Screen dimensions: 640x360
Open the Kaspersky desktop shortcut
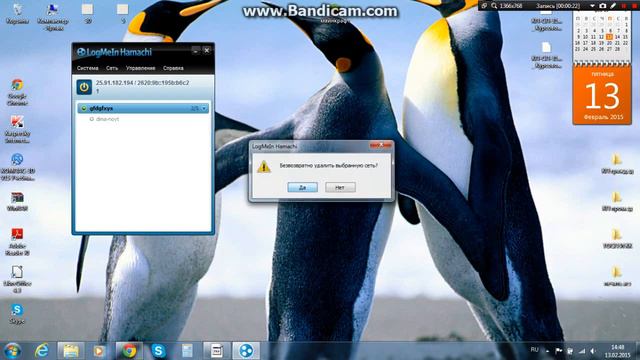pyautogui.click(x=17, y=129)
